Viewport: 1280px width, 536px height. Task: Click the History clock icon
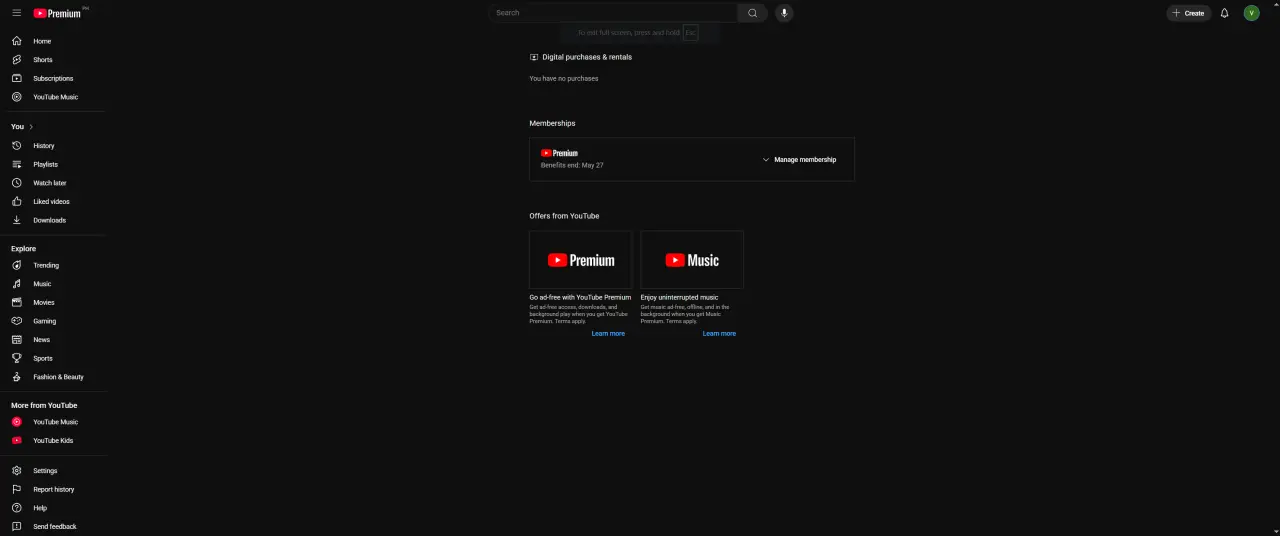[16, 146]
